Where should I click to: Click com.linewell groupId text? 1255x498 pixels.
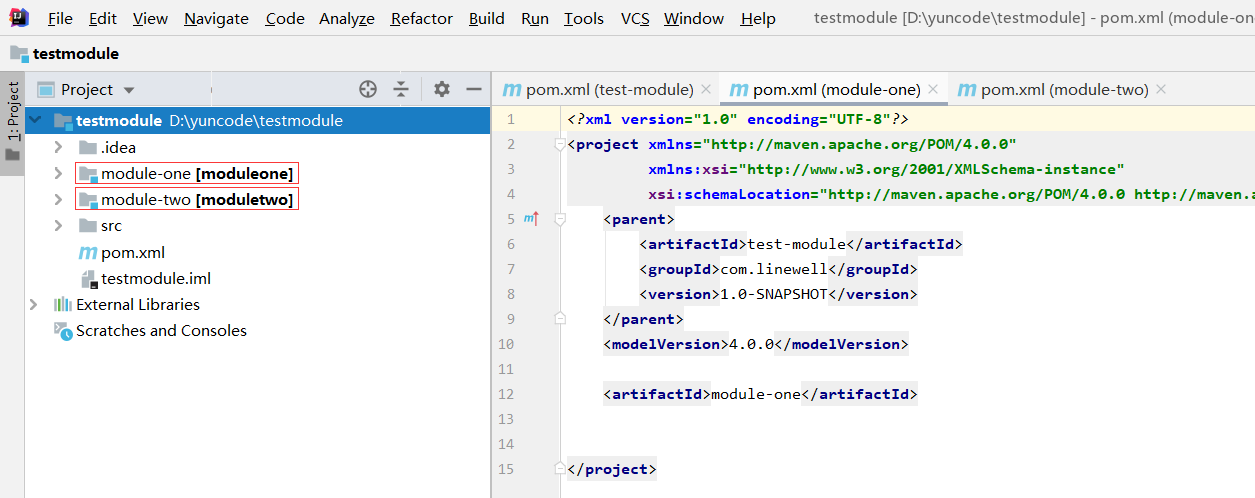(774, 269)
